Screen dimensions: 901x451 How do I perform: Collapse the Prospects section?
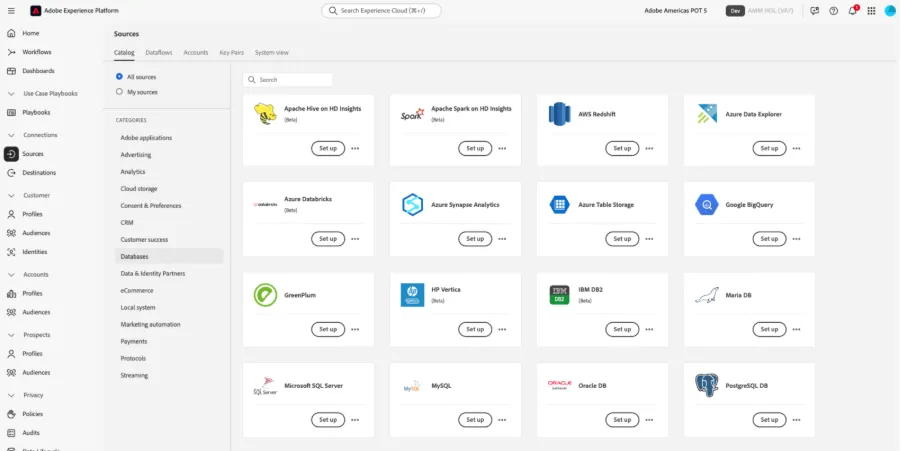(11, 335)
